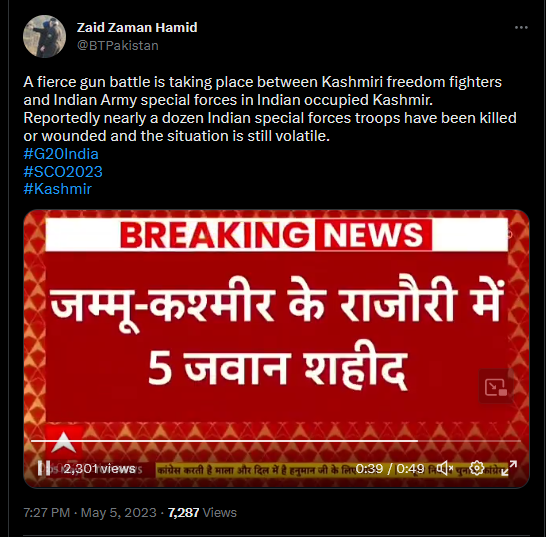Viewport: 546px width, 537px height.
Task: Click the tweet body text
Action: [270, 109]
